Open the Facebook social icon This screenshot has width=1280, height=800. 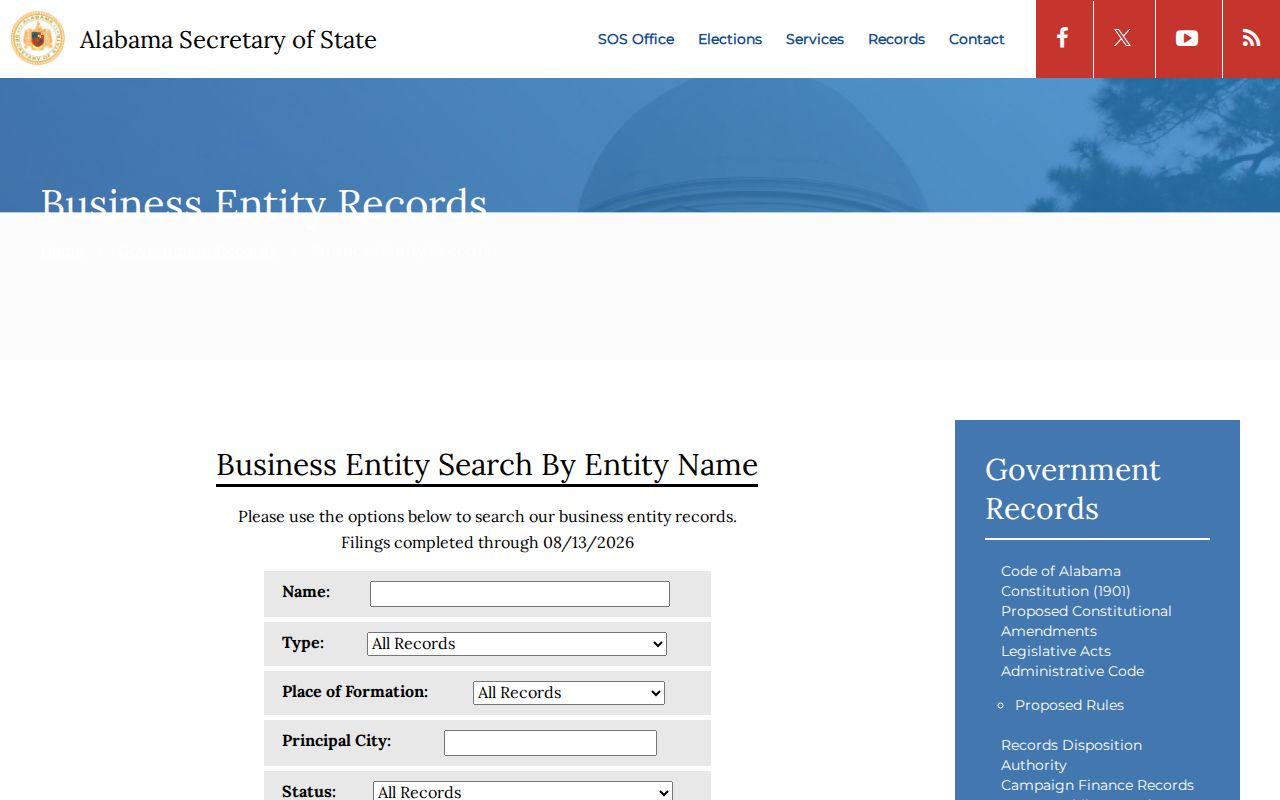(1064, 39)
